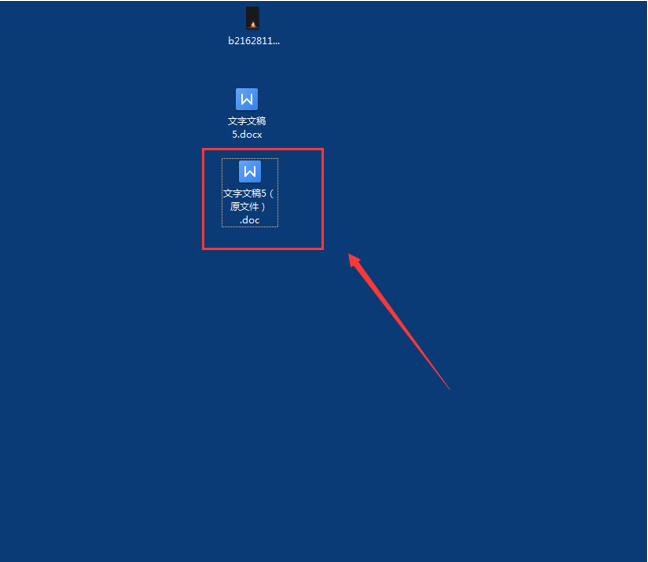Pick the blue W document icon for docx file
The height and width of the screenshot is (562, 648).
[x=247, y=99]
